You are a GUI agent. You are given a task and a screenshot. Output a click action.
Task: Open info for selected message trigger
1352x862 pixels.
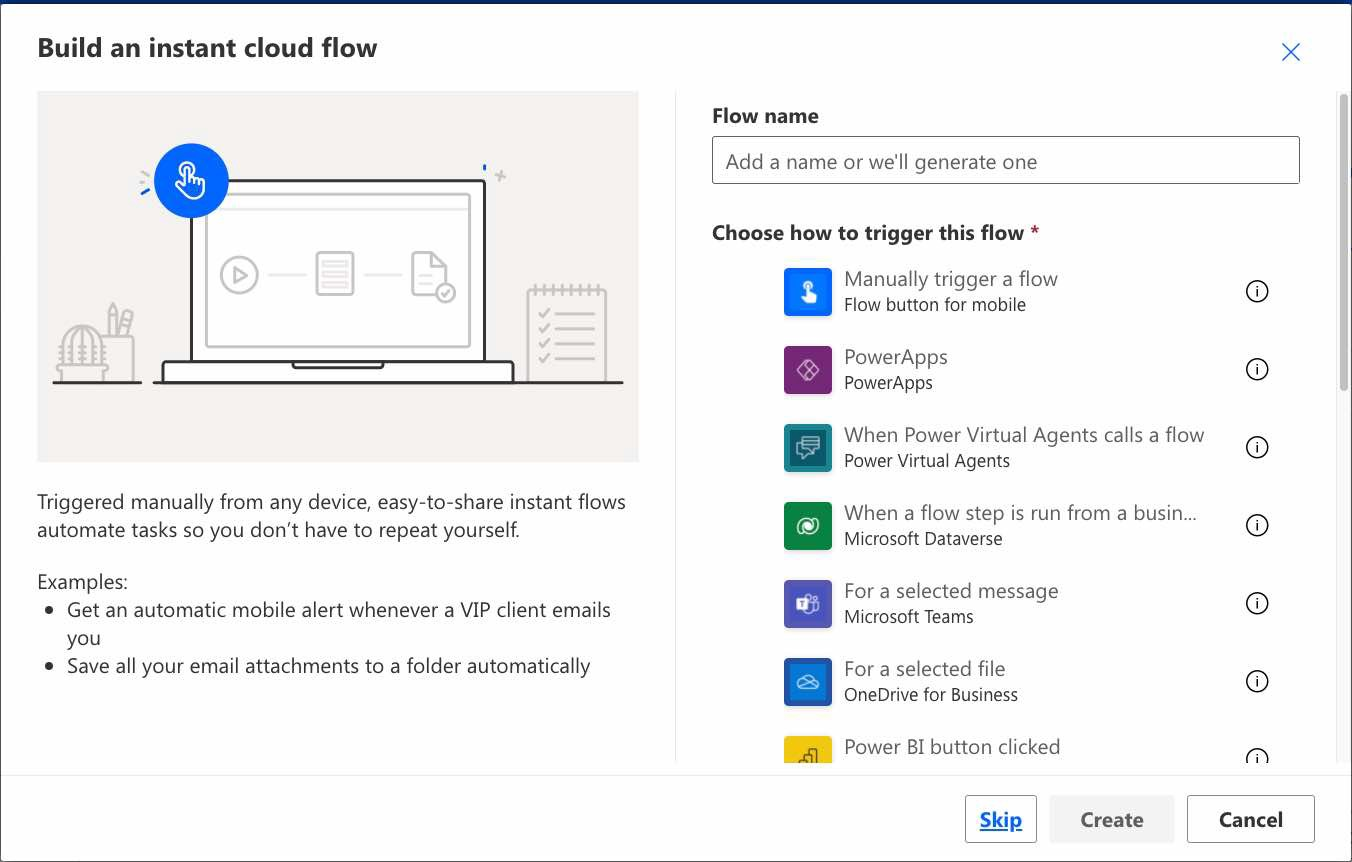(x=1257, y=603)
